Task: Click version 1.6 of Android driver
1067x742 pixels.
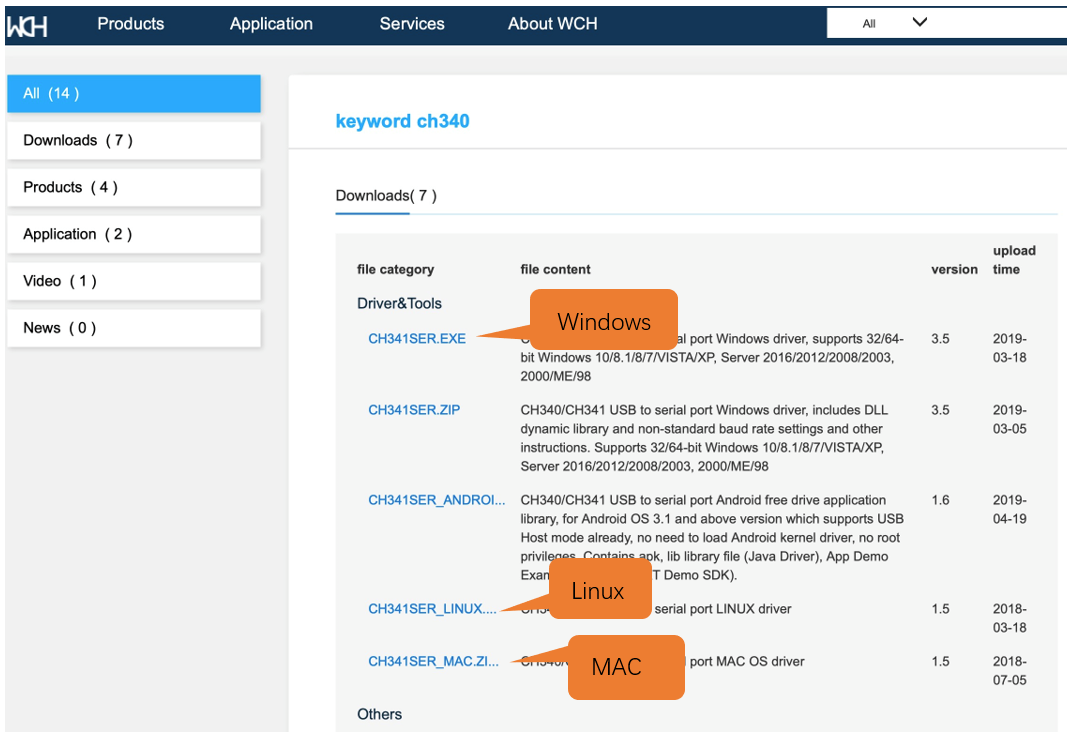Action: pos(940,500)
